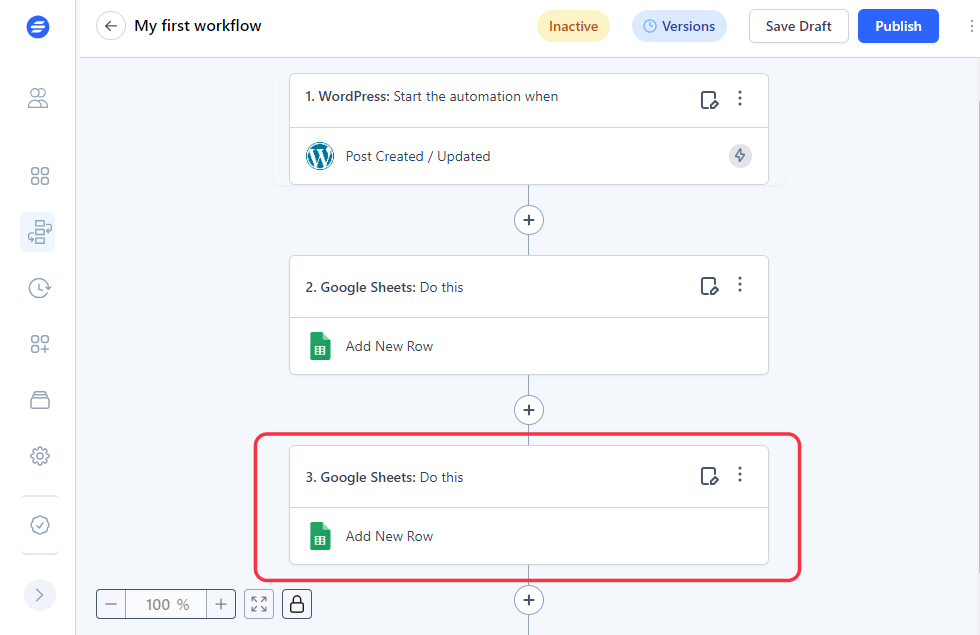980x635 pixels.
Task: Expand the sidebar with the chevron arrow
Action: tap(40, 595)
